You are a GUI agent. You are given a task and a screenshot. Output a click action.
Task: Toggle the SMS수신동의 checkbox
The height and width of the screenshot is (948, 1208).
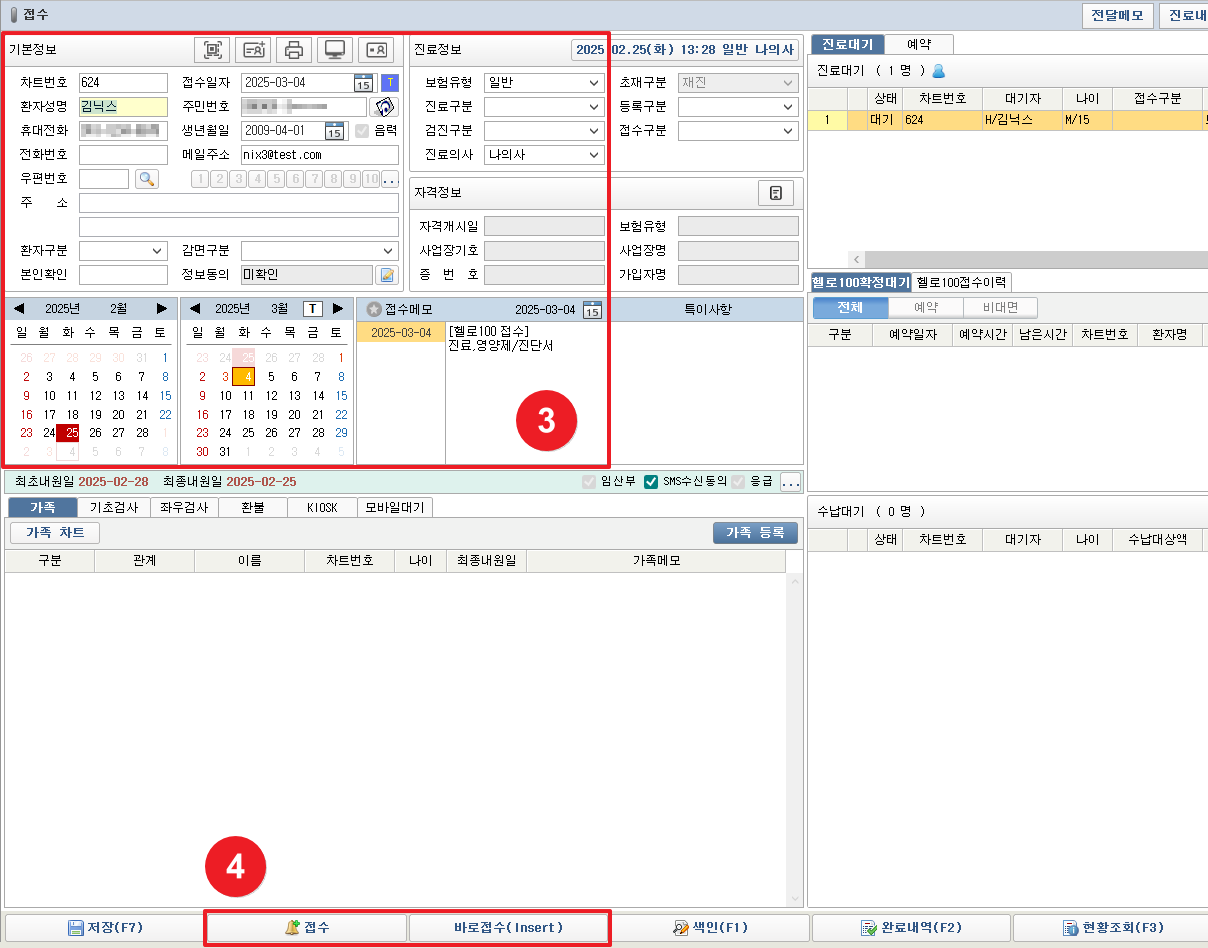(x=651, y=481)
